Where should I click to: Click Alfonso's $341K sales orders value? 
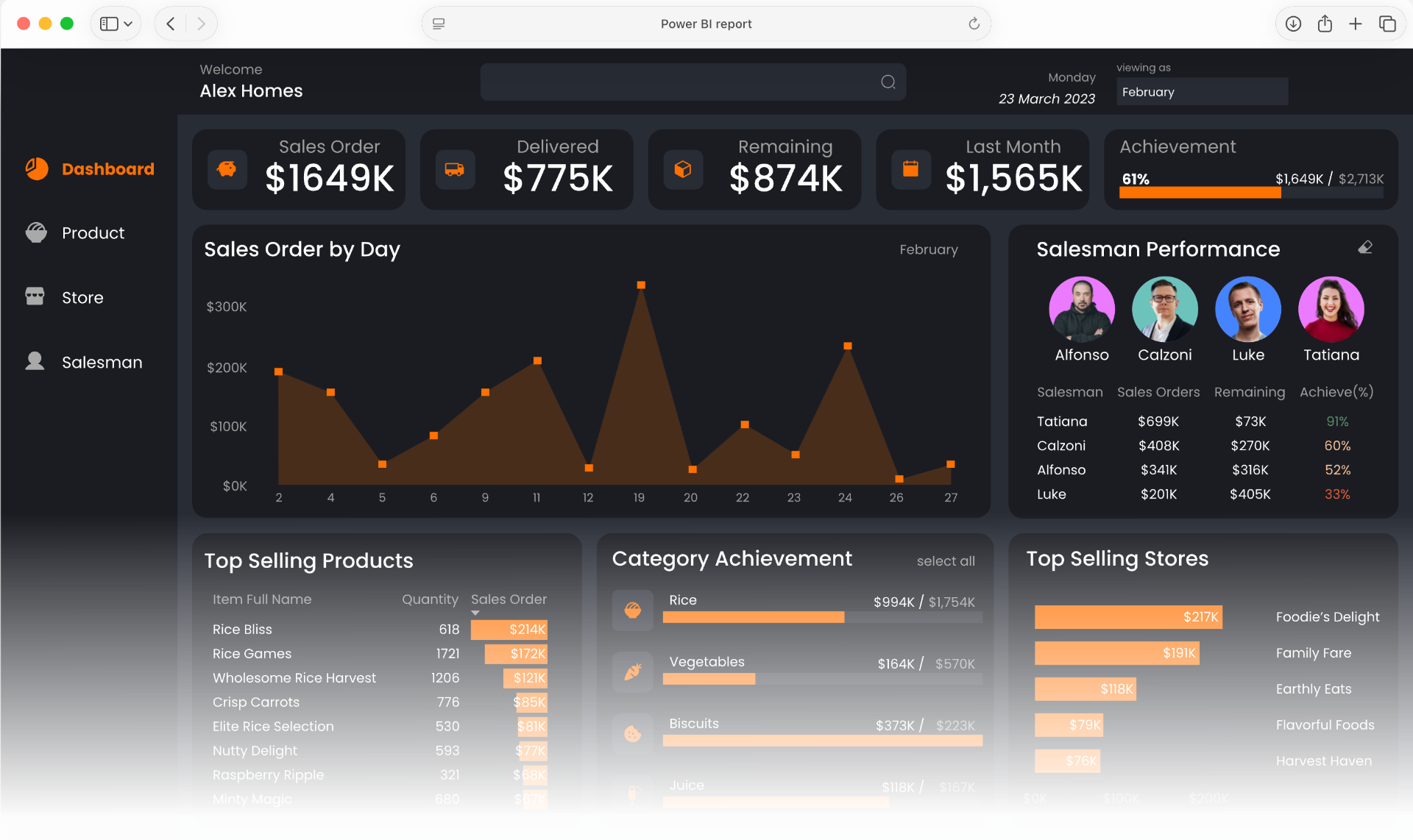[1158, 470]
